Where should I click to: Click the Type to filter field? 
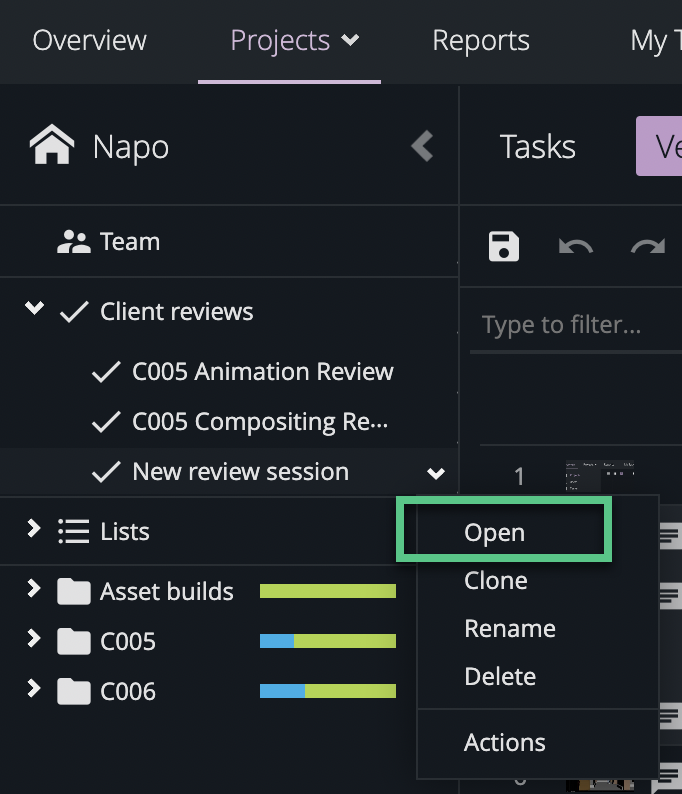tap(570, 325)
